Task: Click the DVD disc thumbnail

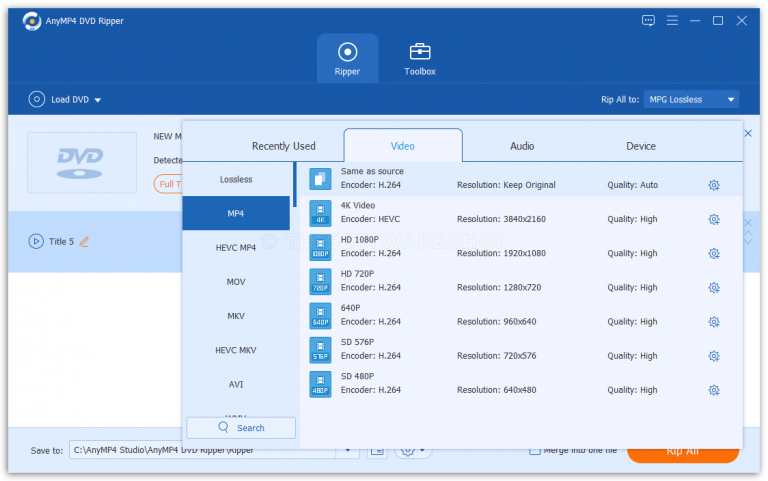Action: 82,163
